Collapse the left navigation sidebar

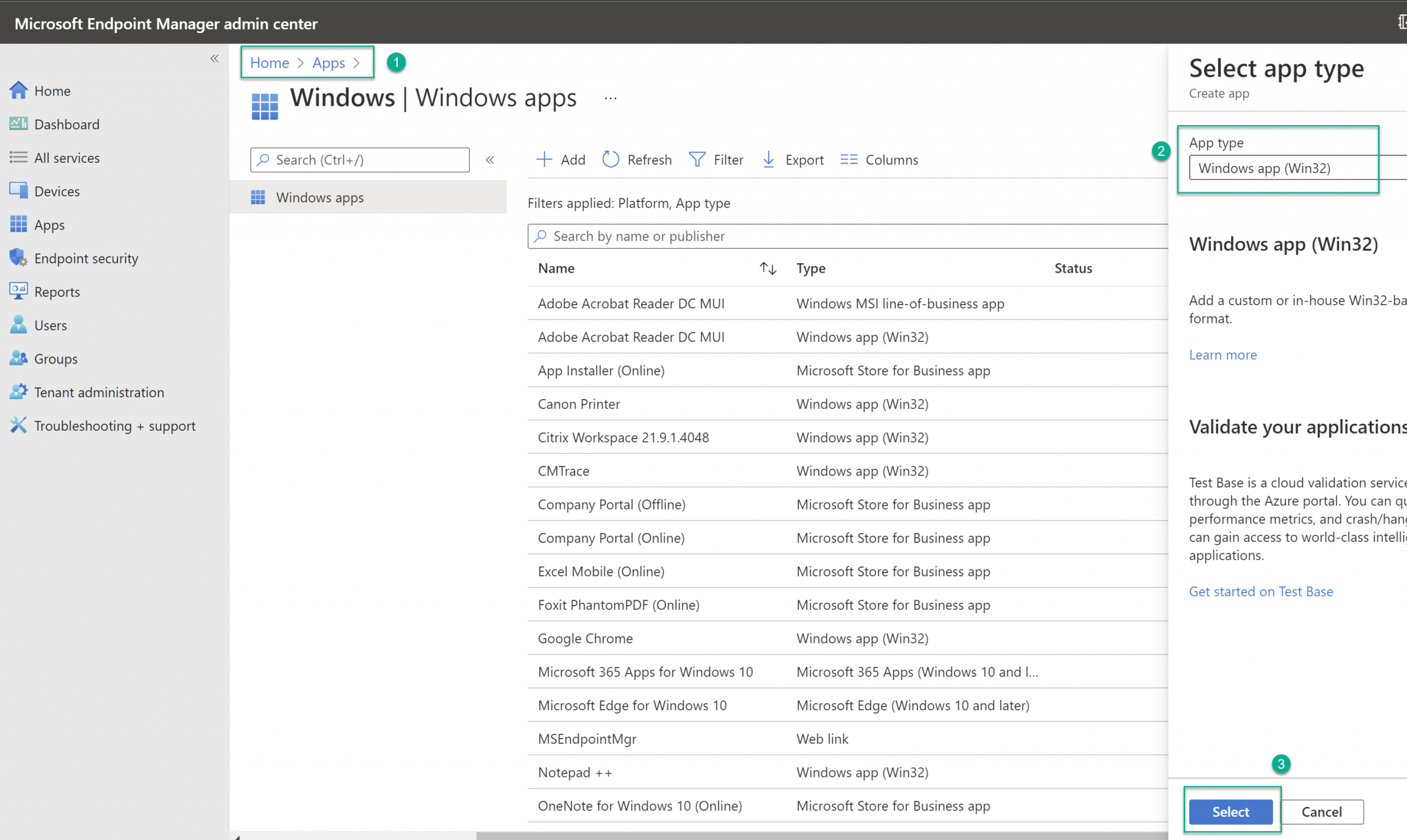(214, 59)
